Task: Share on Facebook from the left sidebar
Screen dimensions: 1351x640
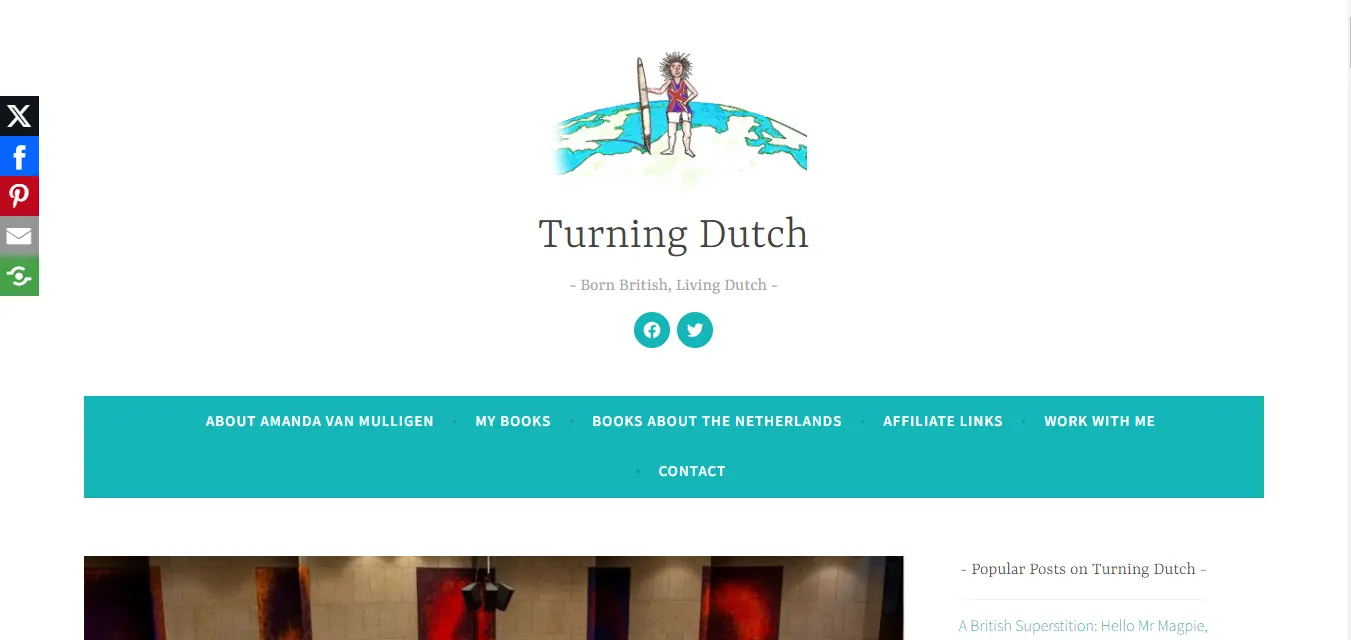Action: 19,156
